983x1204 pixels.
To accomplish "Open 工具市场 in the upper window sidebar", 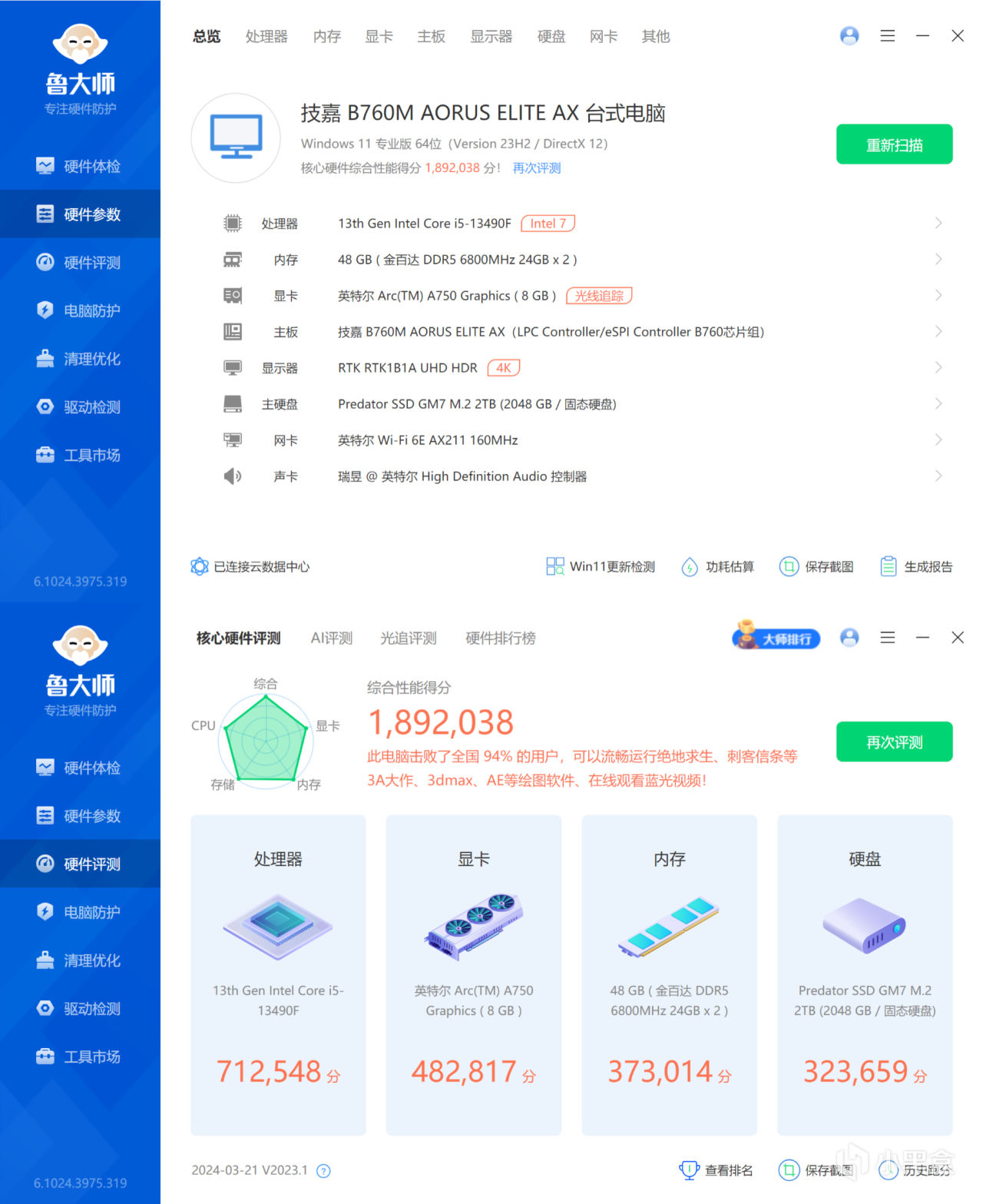I will [80, 455].
